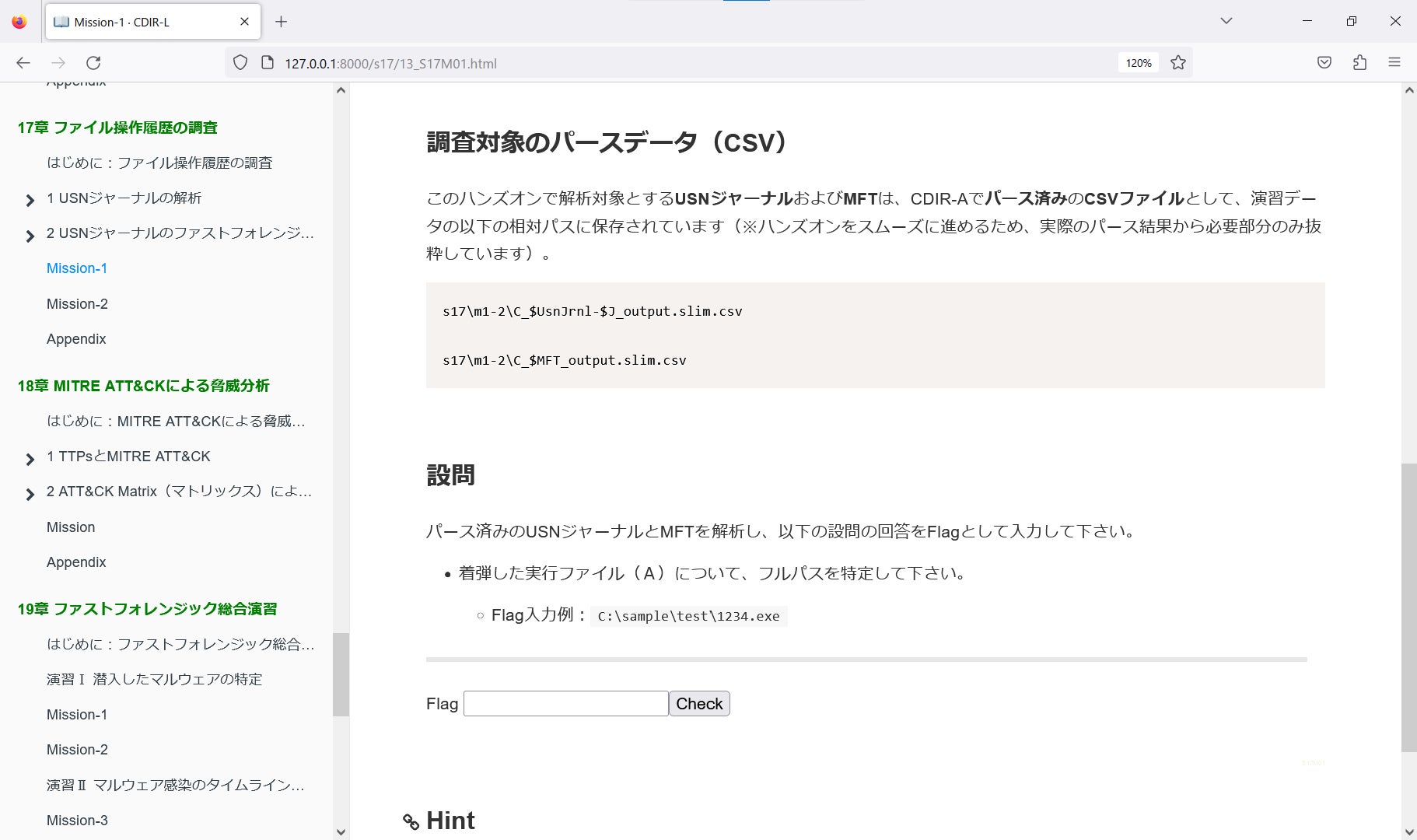The image size is (1417, 840).
Task: Open 2 USNジャーナルのファストフォレンジ page
Action: coord(180,233)
